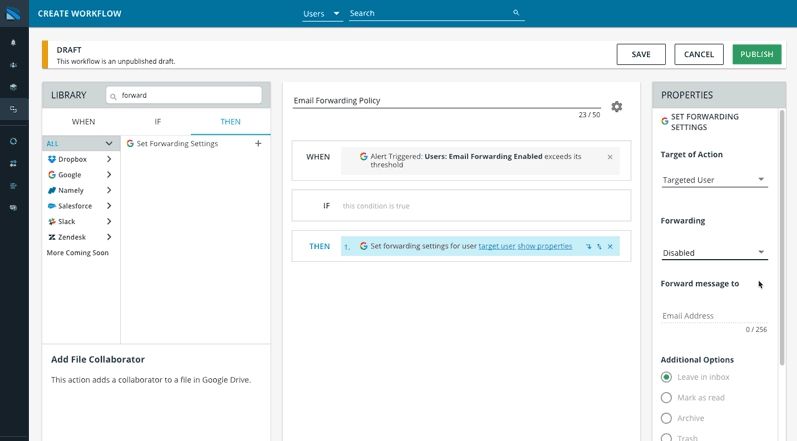Open notifications bell in the left sidebar
797x441 pixels.
pyautogui.click(x=13, y=43)
